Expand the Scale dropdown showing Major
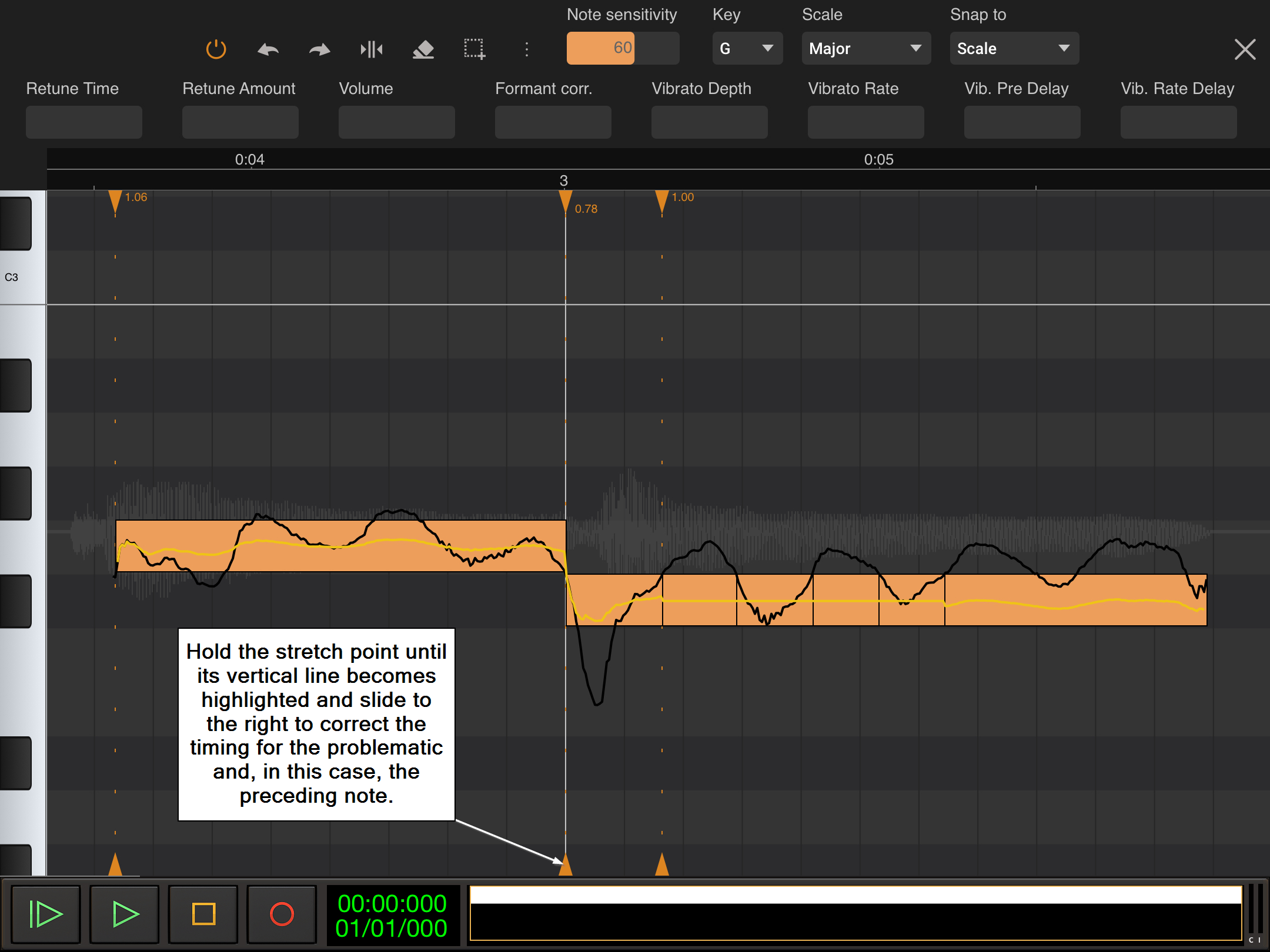The width and height of the screenshot is (1270, 952). 865,49
